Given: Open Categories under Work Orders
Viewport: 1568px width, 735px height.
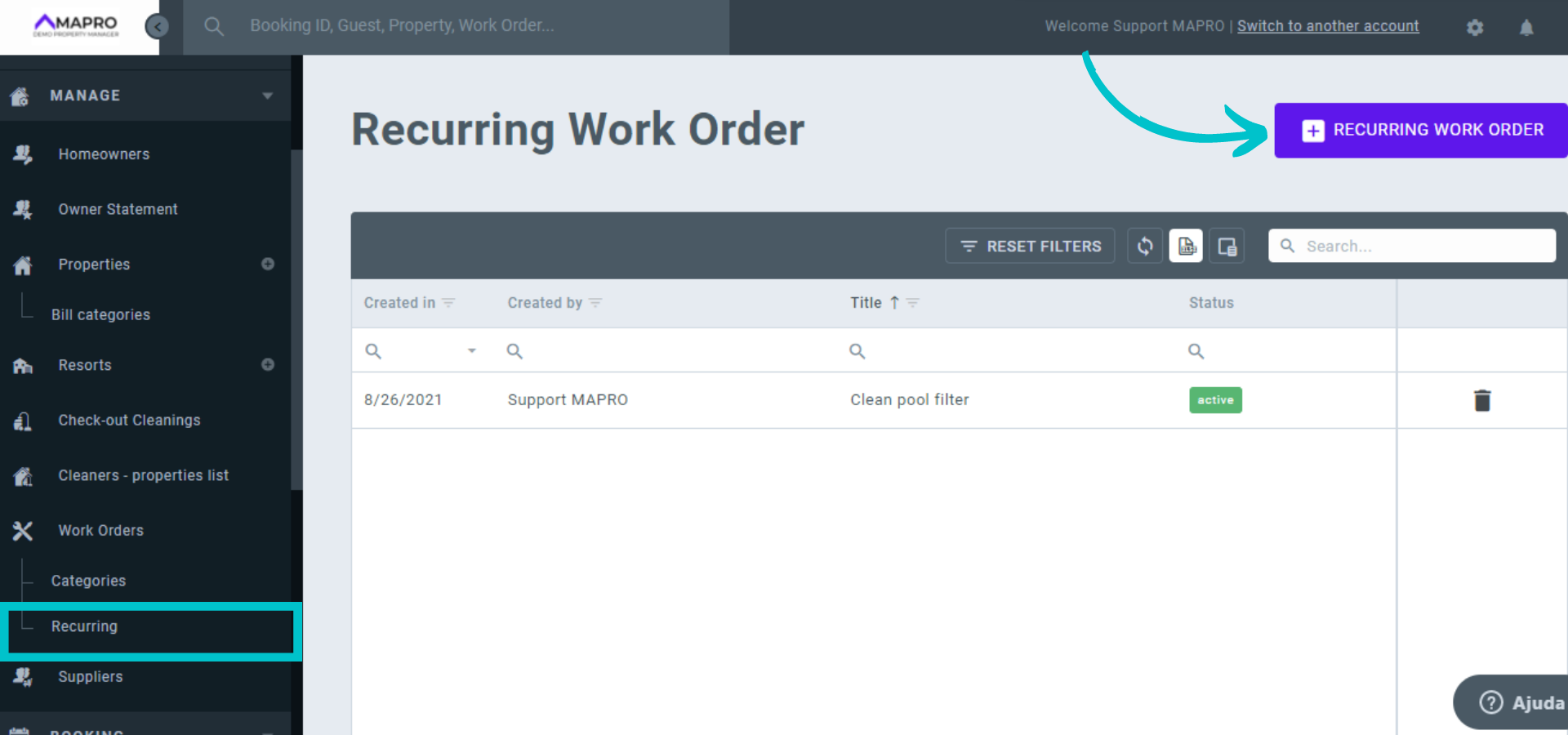Looking at the screenshot, I should (88, 580).
